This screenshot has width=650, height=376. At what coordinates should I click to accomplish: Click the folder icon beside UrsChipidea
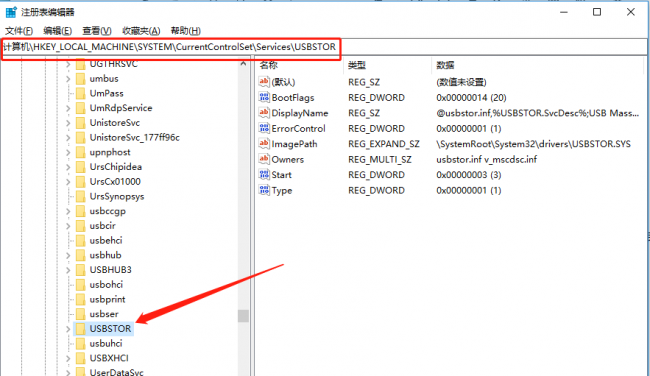pyautogui.click(x=81, y=167)
